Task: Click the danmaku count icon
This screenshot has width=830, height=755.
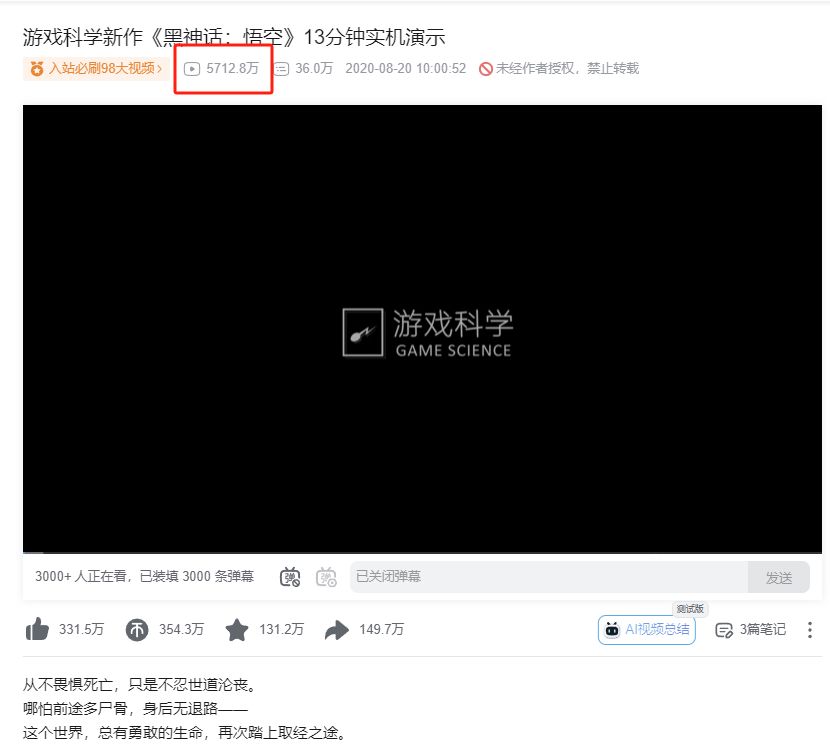Action: tap(281, 69)
